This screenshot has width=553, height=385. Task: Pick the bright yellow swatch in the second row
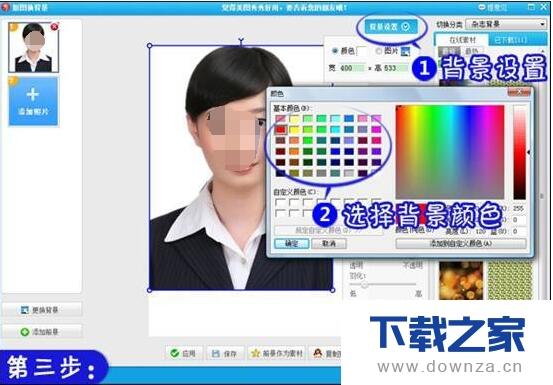[x=294, y=129]
